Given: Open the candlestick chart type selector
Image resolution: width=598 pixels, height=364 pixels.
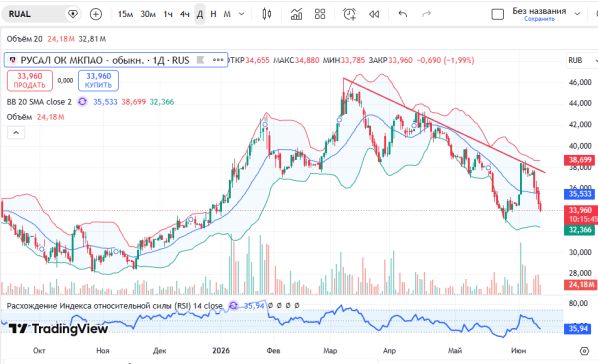Looking at the screenshot, I should 267,14.
